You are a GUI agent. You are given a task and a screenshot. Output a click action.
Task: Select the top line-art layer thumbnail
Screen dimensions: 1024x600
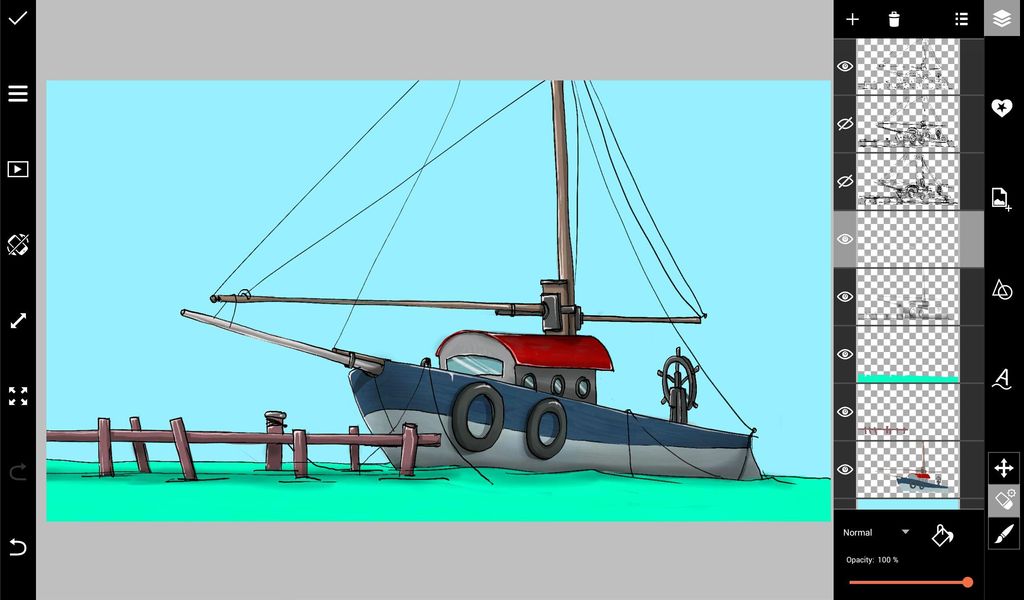coord(908,66)
